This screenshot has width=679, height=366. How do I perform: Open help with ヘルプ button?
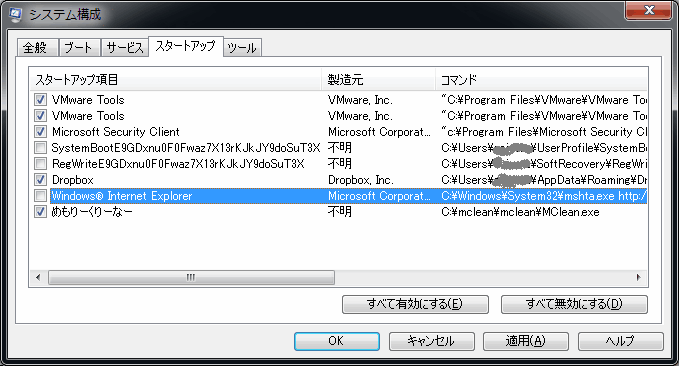click(621, 341)
